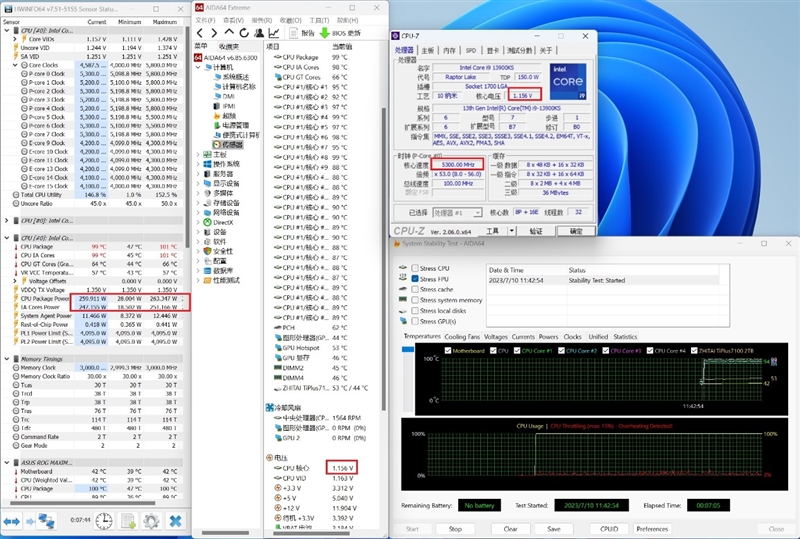
Task: Click HWiNFO double-arrow expand columns icon
Action: (12, 521)
